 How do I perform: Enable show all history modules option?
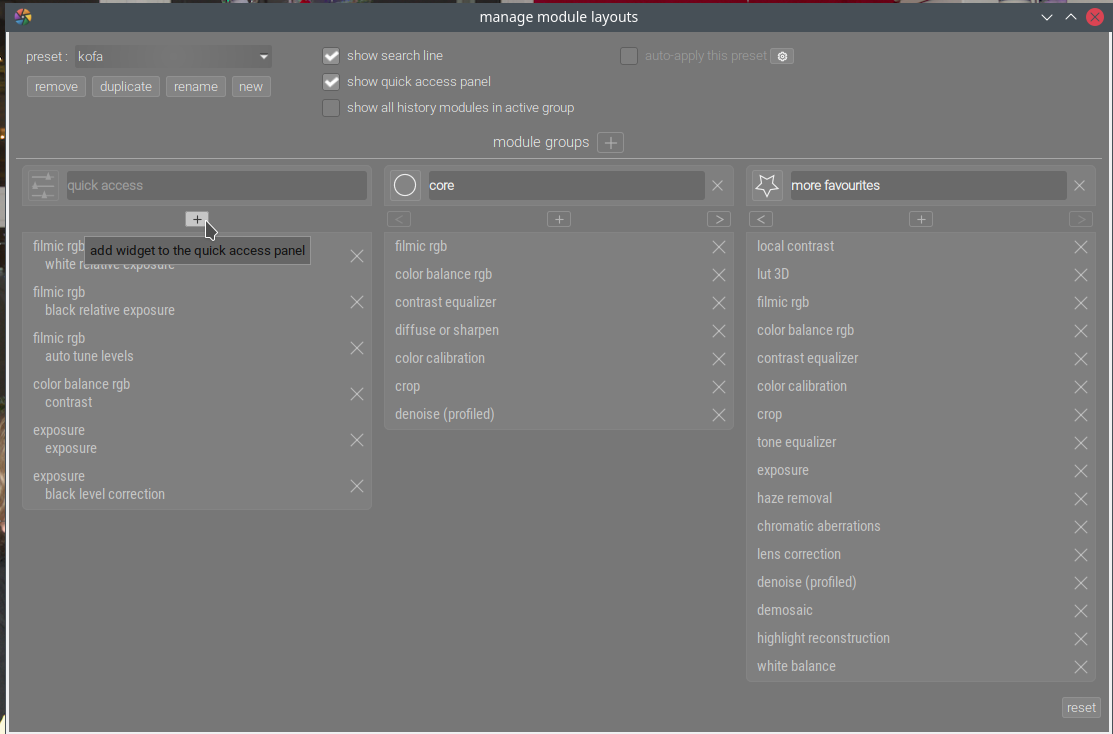(331, 108)
